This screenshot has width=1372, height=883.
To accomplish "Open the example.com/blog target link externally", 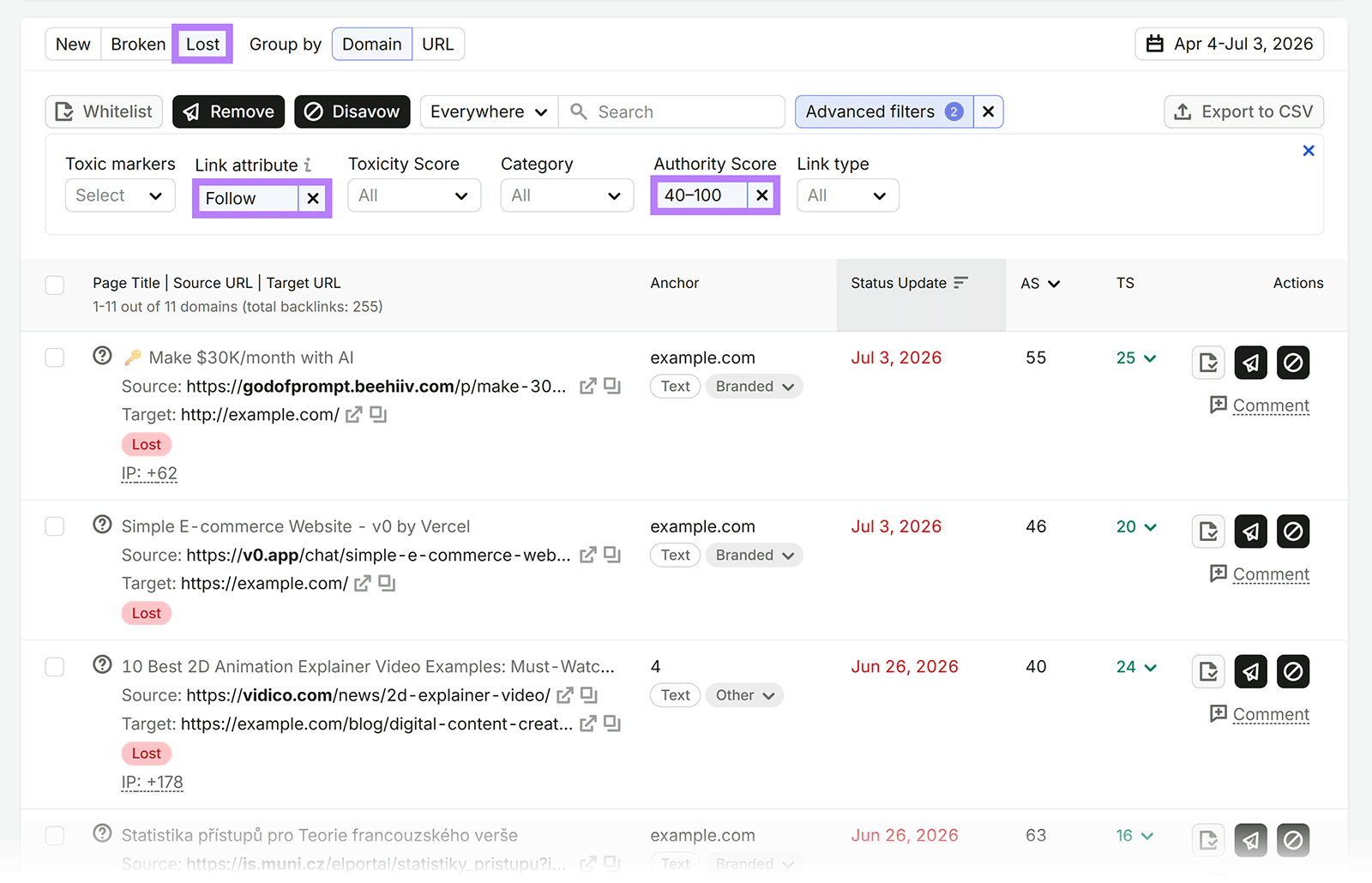I will 587,724.
